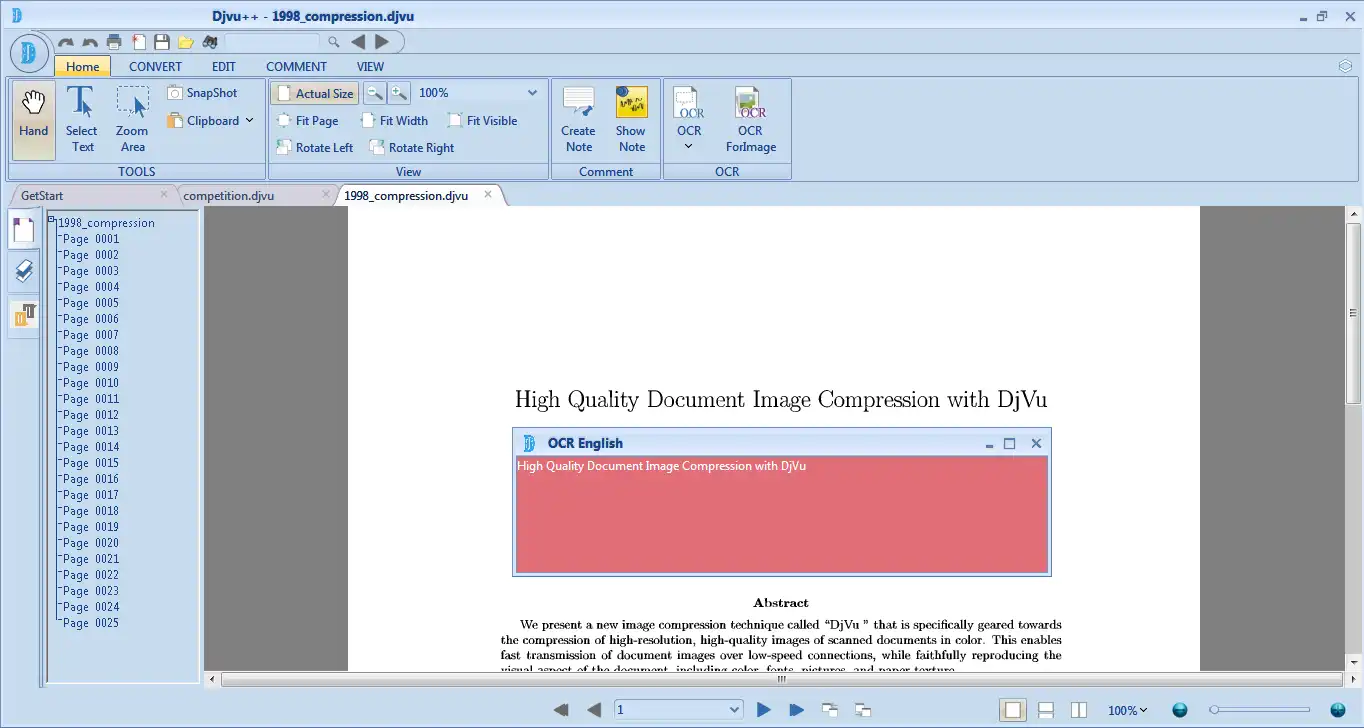Apply Fit Width view
The image size is (1364, 728).
click(x=393, y=121)
